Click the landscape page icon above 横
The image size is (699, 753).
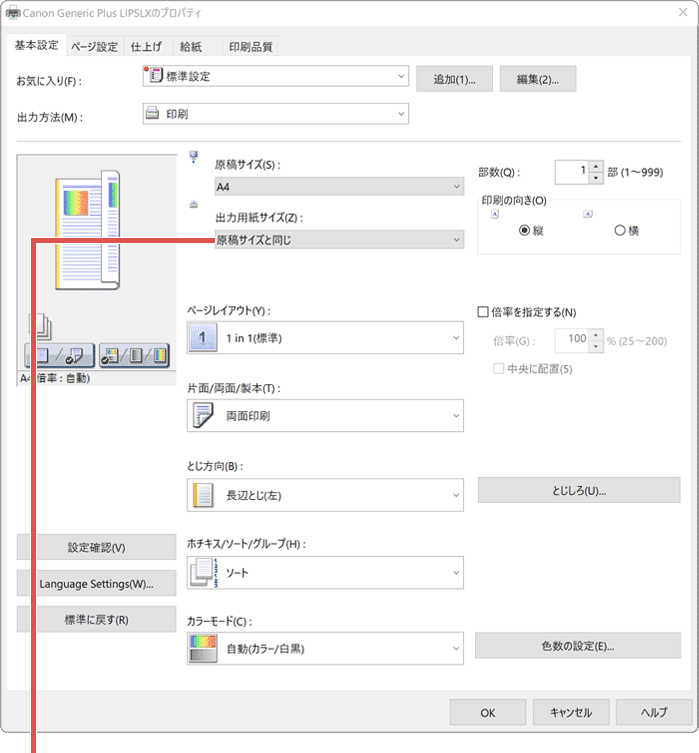588,214
